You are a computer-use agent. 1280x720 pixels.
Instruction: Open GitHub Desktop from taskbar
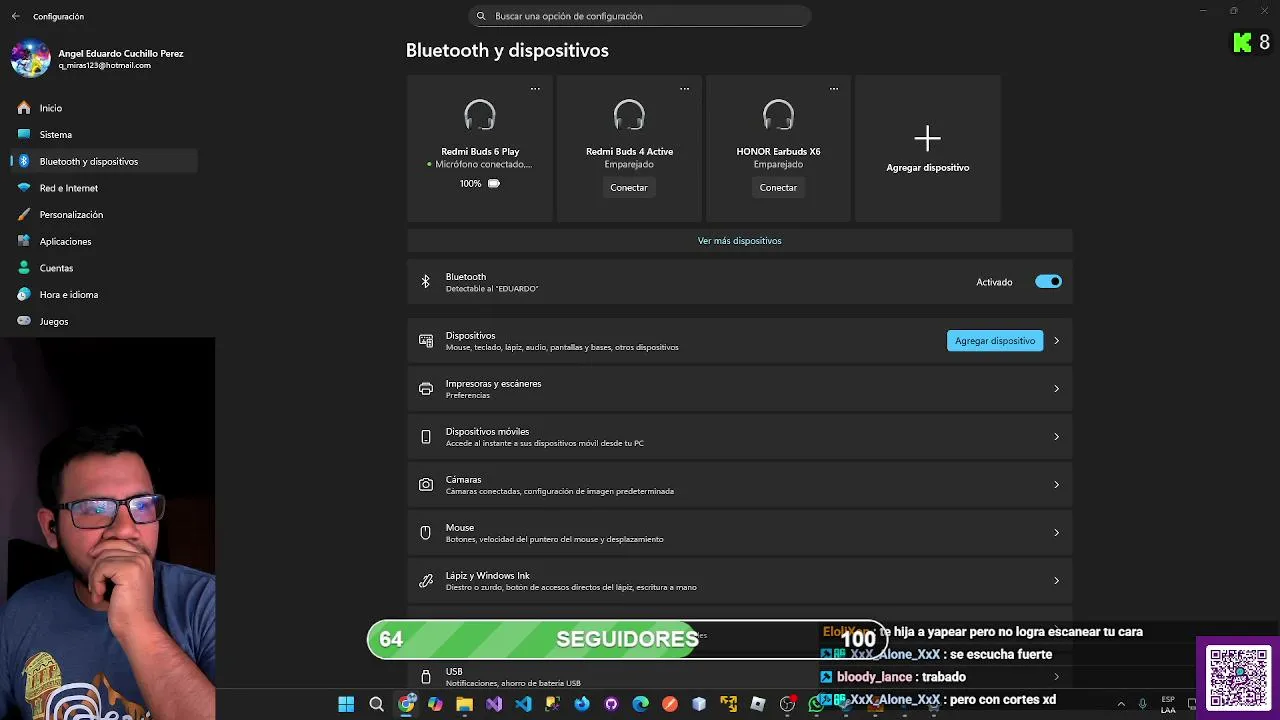click(x=611, y=704)
